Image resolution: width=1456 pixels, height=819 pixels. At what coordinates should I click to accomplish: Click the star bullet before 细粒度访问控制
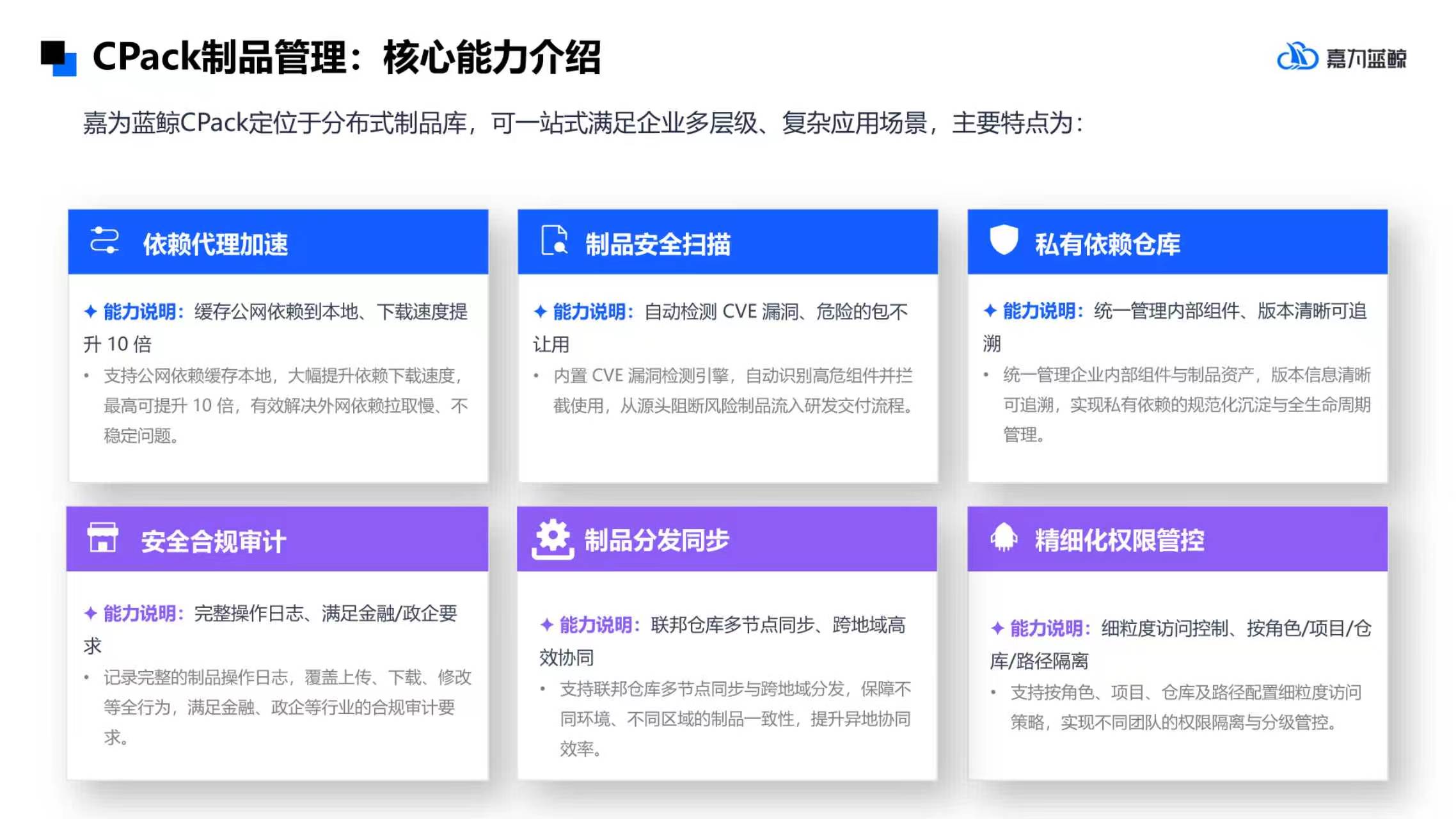coord(997,628)
